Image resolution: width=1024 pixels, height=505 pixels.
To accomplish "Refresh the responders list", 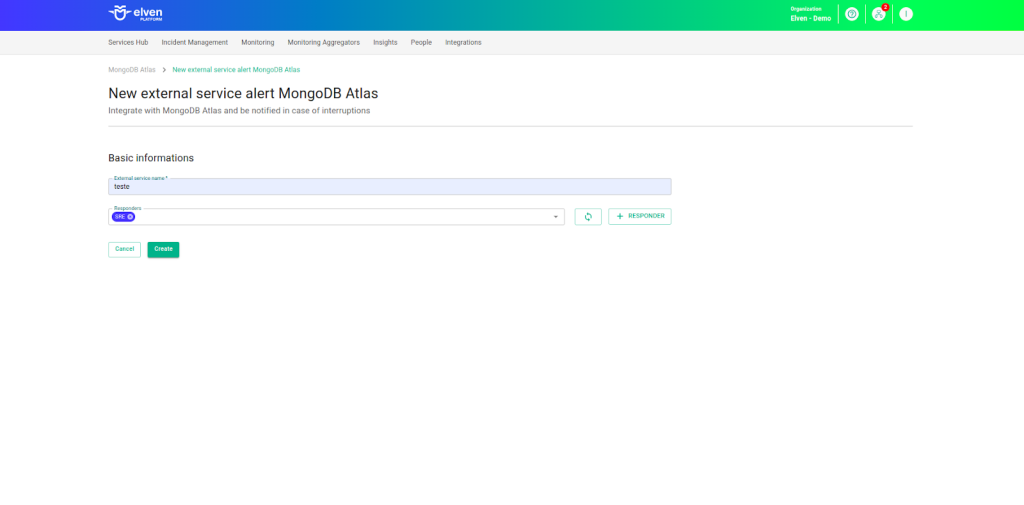I will point(588,217).
